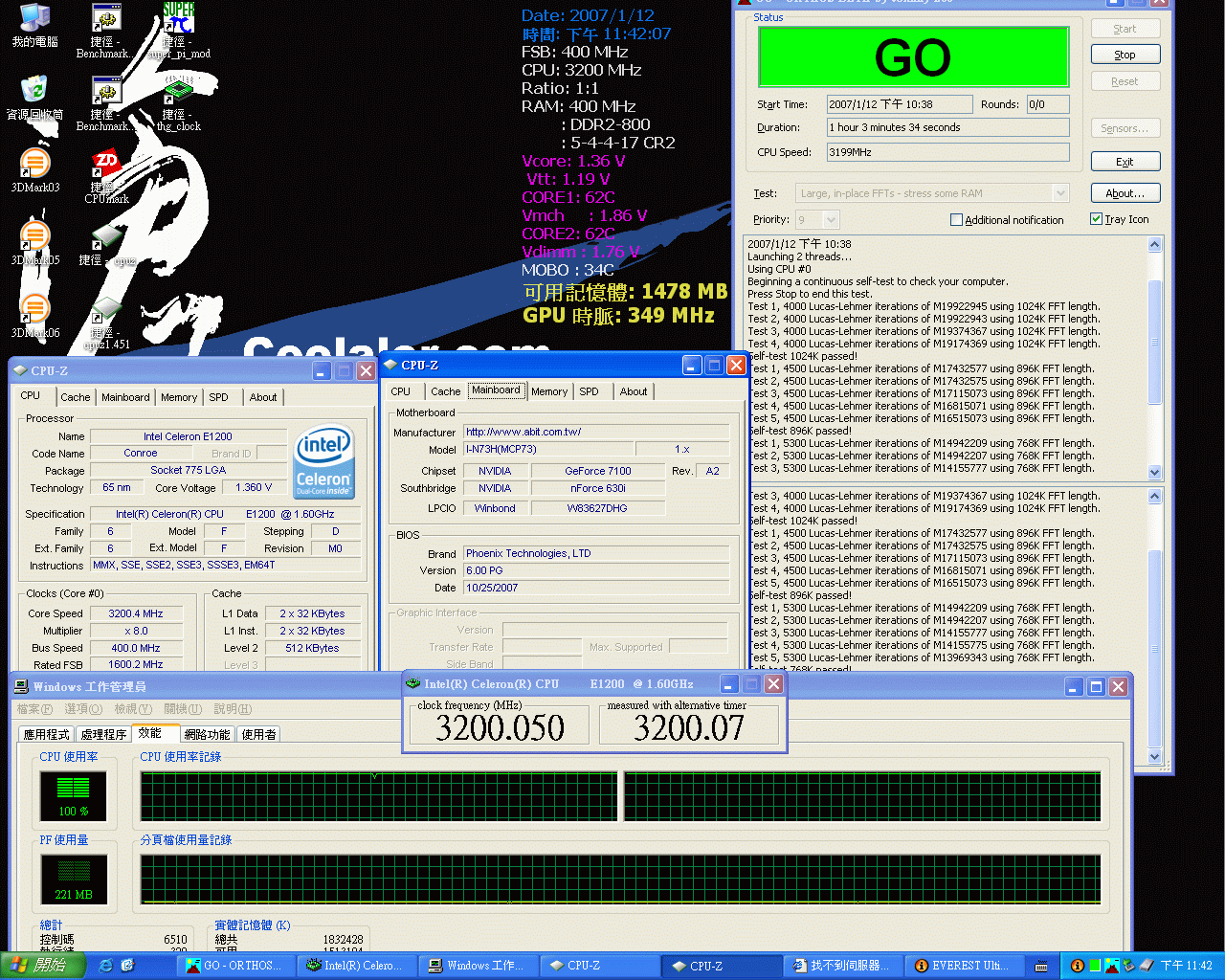Click the CPU 使用率 100% meter in Task Manager
The height and width of the screenshot is (980, 1225).
click(73, 796)
